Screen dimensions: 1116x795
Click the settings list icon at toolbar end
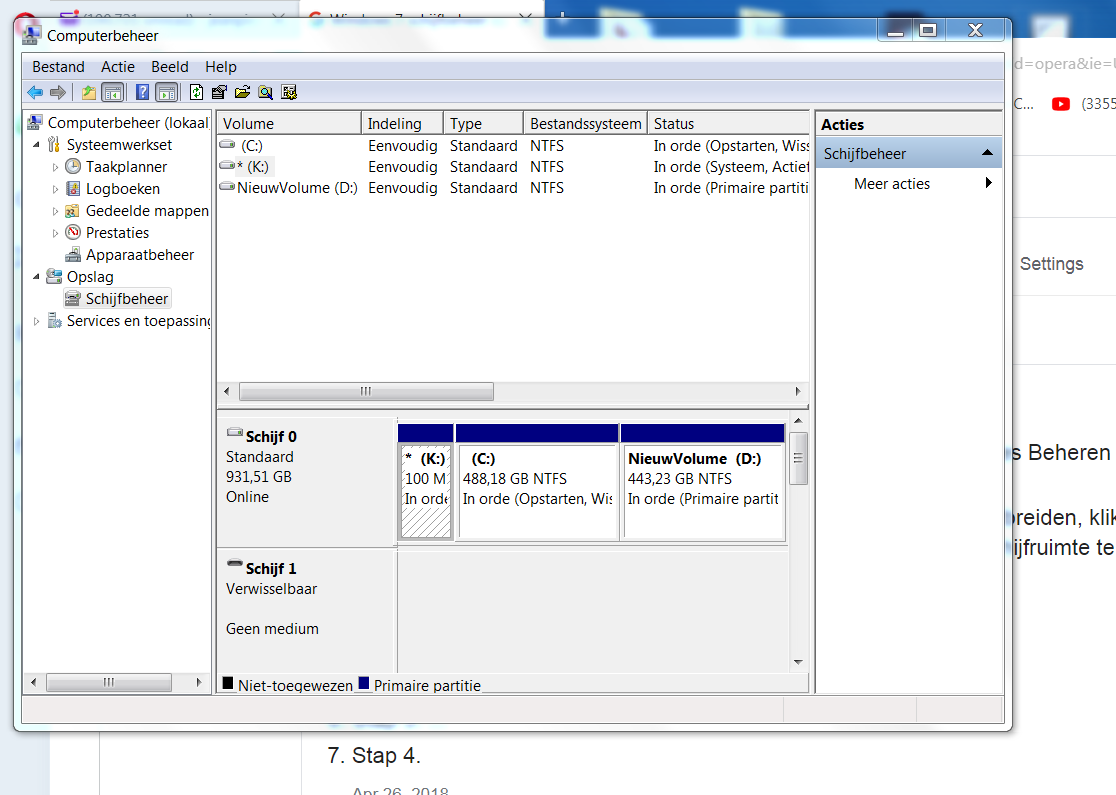pyautogui.click(x=289, y=93)
